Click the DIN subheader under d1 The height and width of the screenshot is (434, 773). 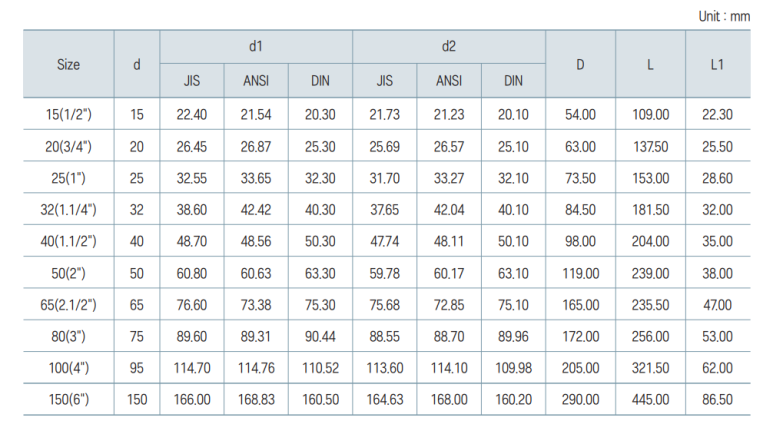tap(320, 81)
